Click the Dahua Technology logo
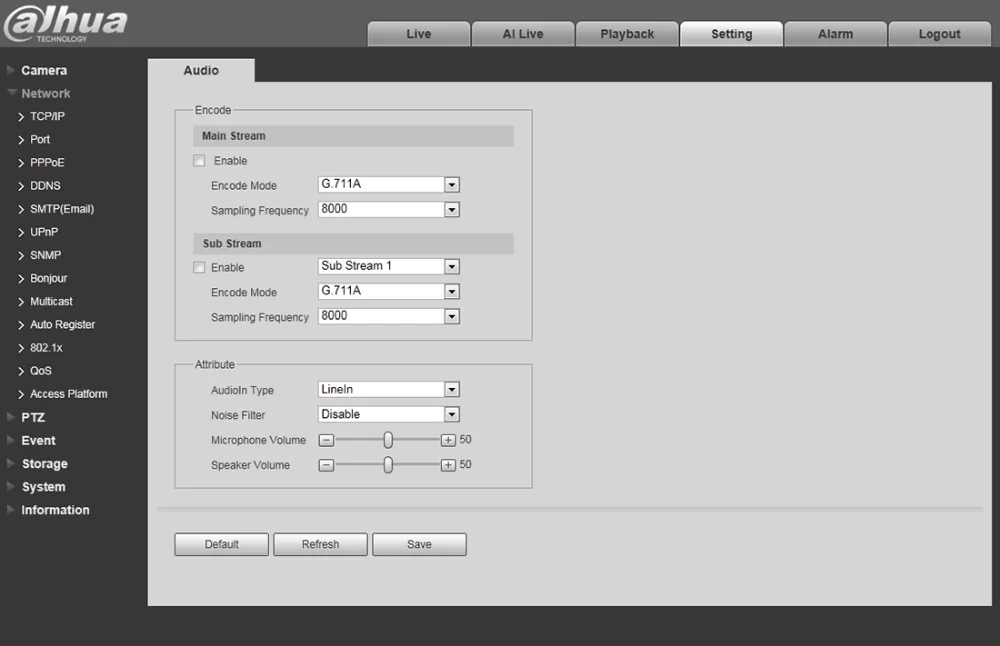 [66, 23]
